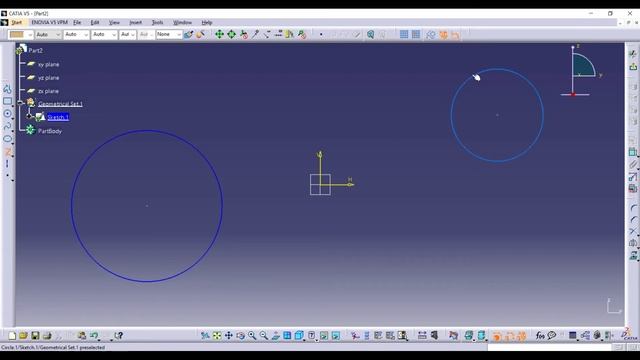Screen dimensions: 640x360
Task: Select PartBody in the tree
Action: 50,131
